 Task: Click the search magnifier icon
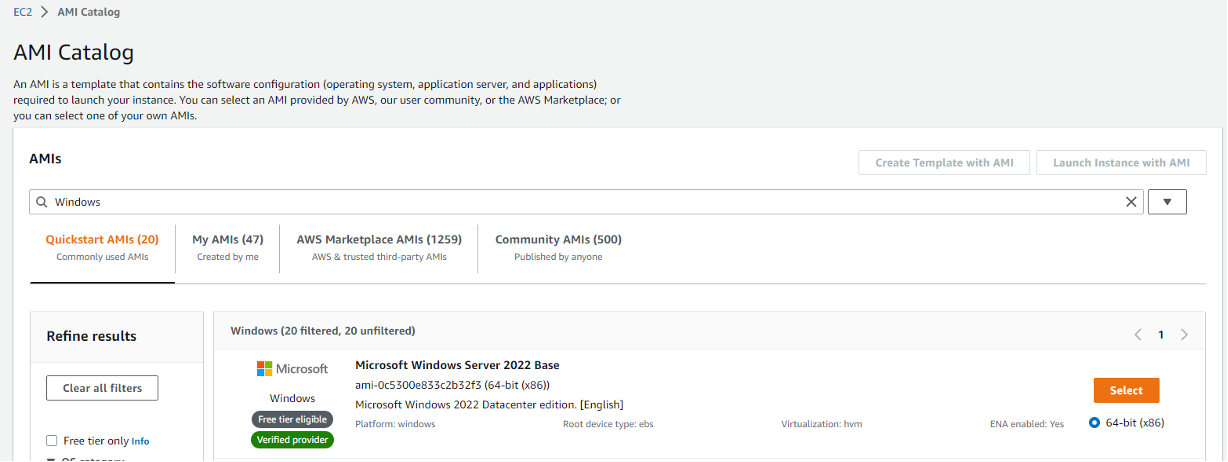(x=42, y=202)
